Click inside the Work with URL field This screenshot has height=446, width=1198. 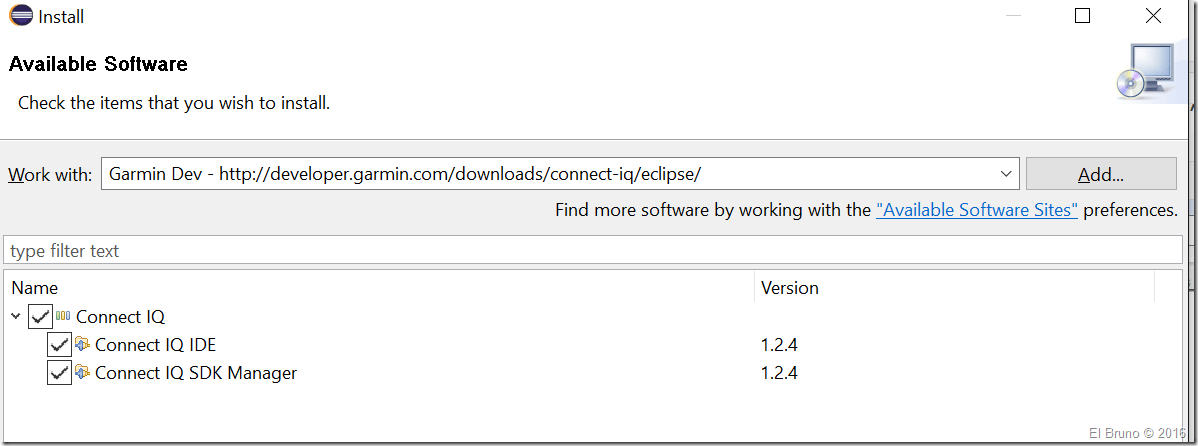(550, 174)
